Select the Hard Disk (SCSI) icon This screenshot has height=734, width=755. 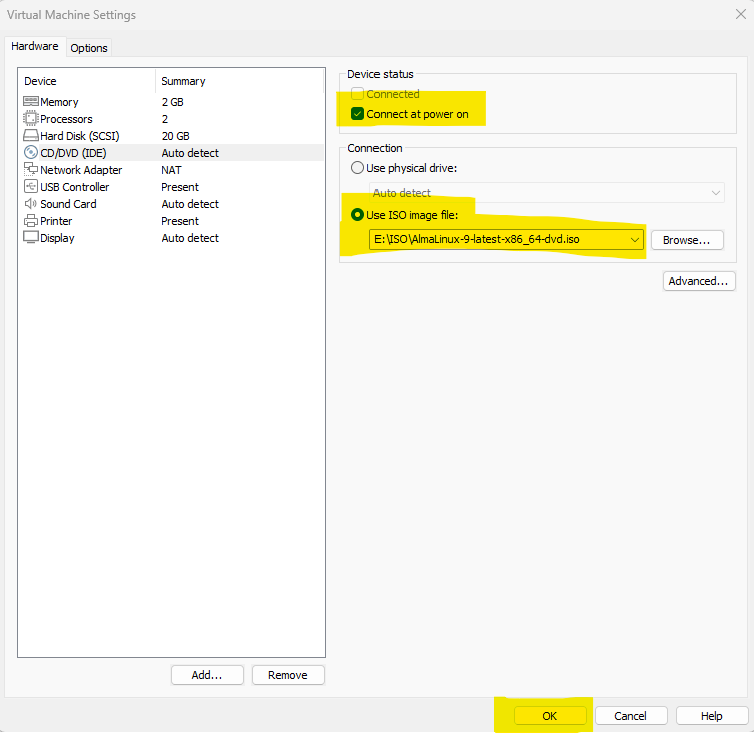(x=31, y=136)
